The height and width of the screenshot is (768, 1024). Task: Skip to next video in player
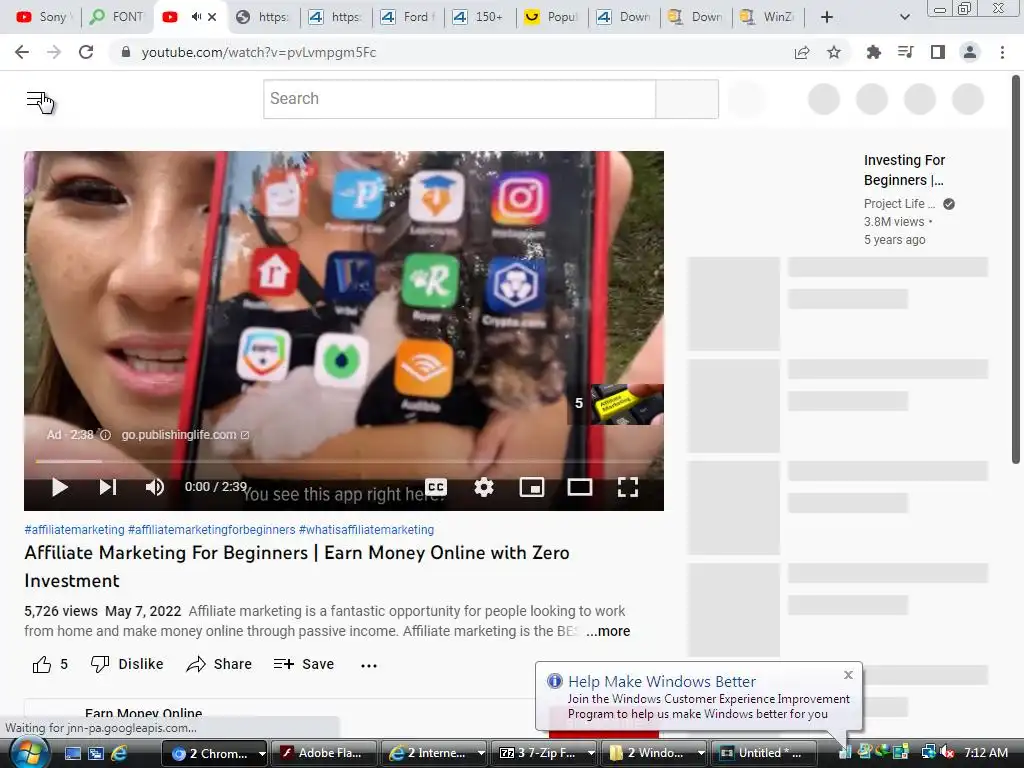pos(108,487)
